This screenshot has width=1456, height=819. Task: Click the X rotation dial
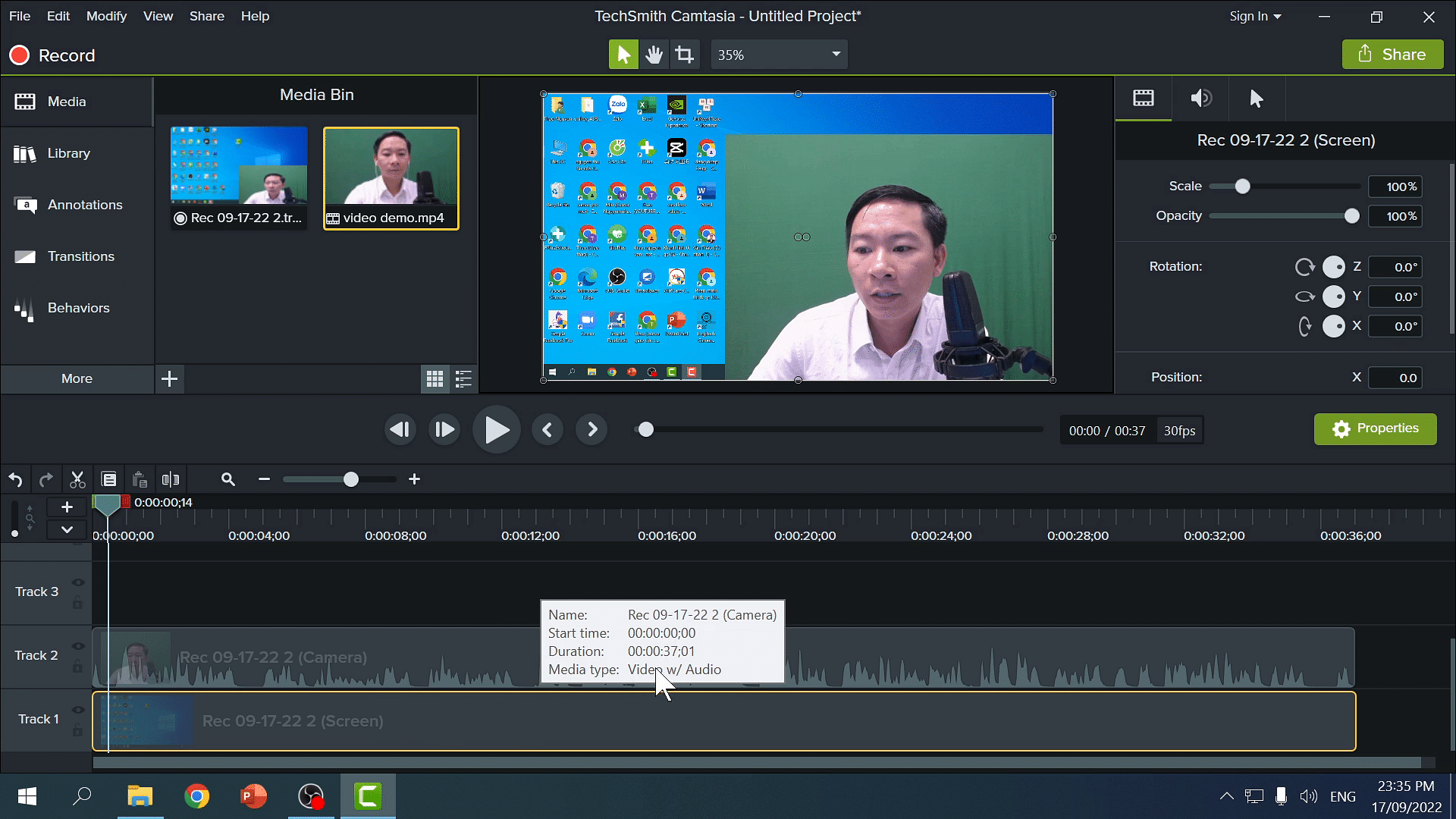click(1333, 326)
